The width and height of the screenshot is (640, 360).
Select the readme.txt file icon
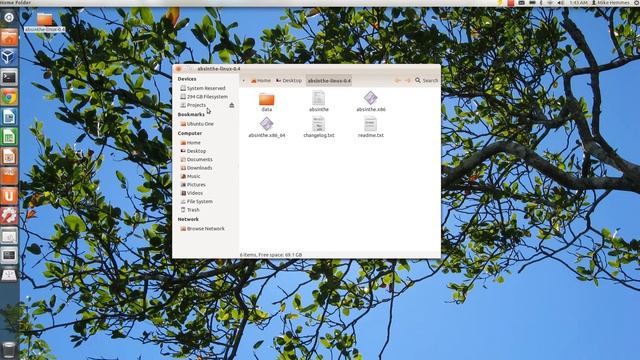pos(370,124)
